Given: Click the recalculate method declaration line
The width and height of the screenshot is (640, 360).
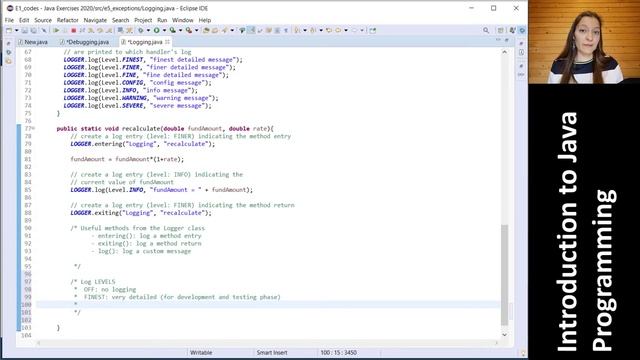Looking at the screenshot, I should (165, 129).
